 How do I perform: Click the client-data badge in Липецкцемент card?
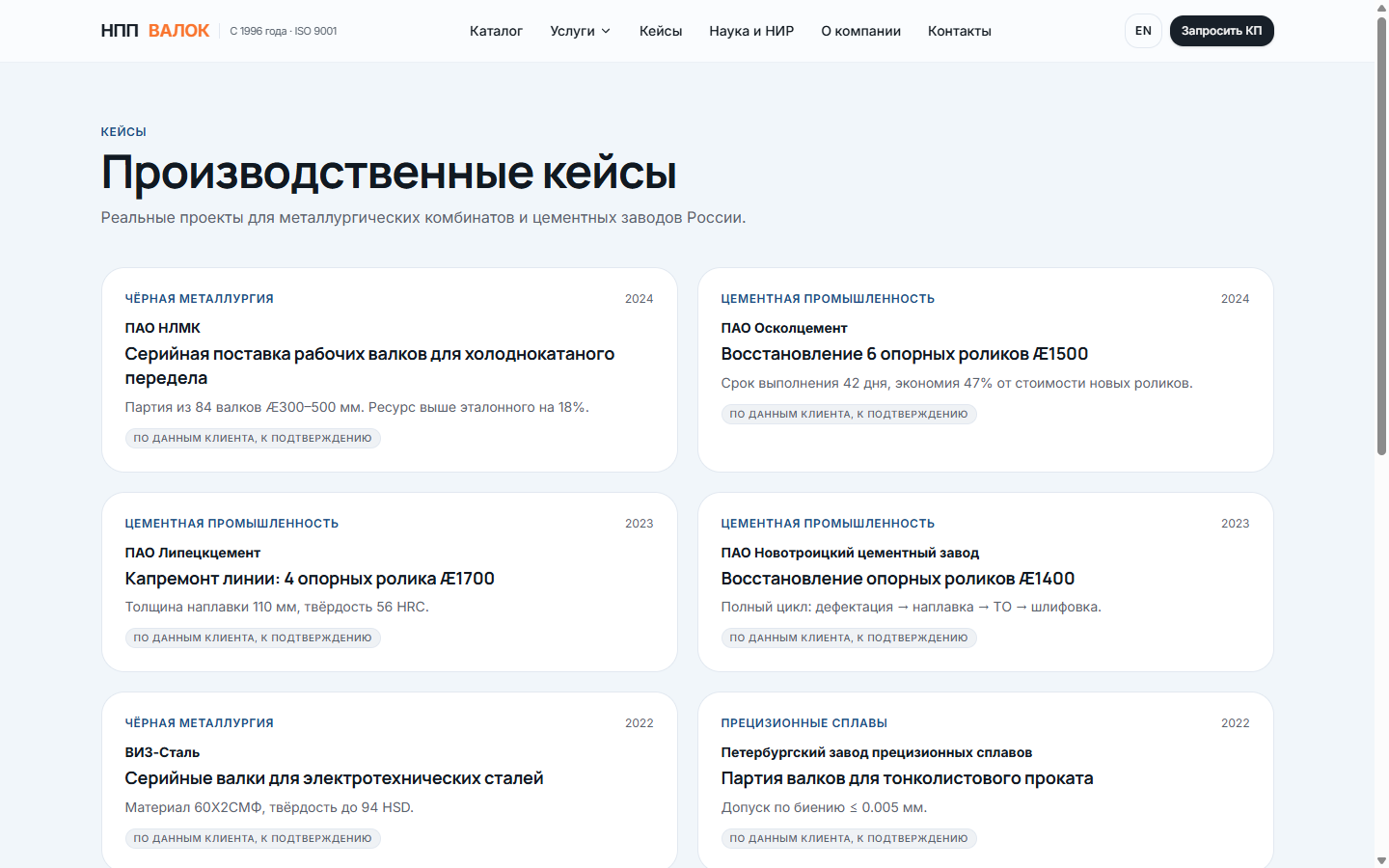click(x=253, y=638)
